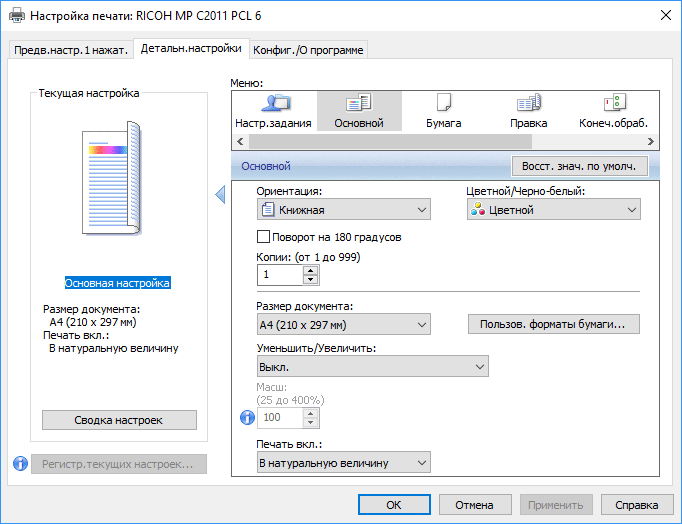Image resolution: width=682 pixels, height=524 pixels.
Task: Open the Настр.задания menu icon
Action: 273,111
